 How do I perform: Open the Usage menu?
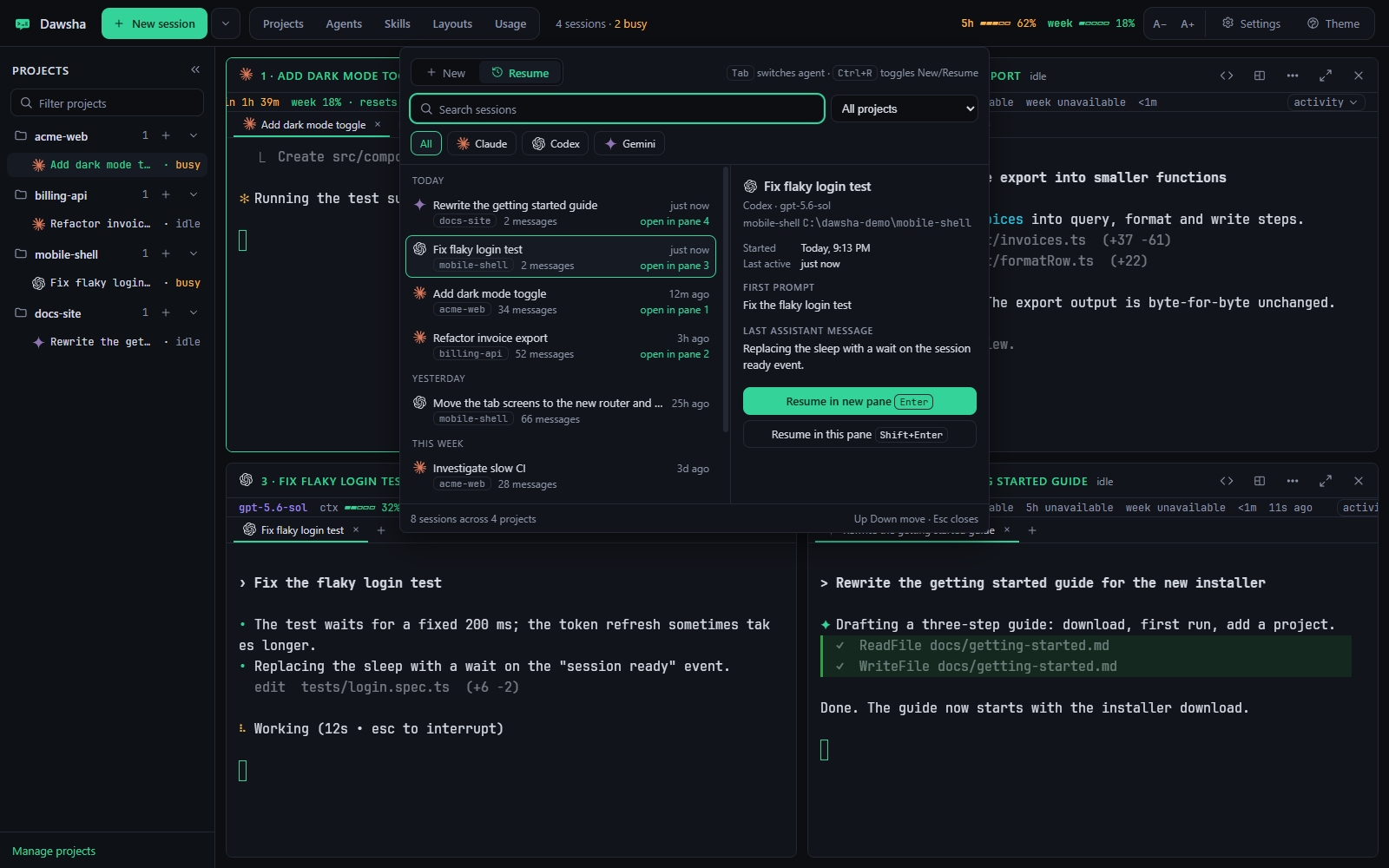pos(510,24)
